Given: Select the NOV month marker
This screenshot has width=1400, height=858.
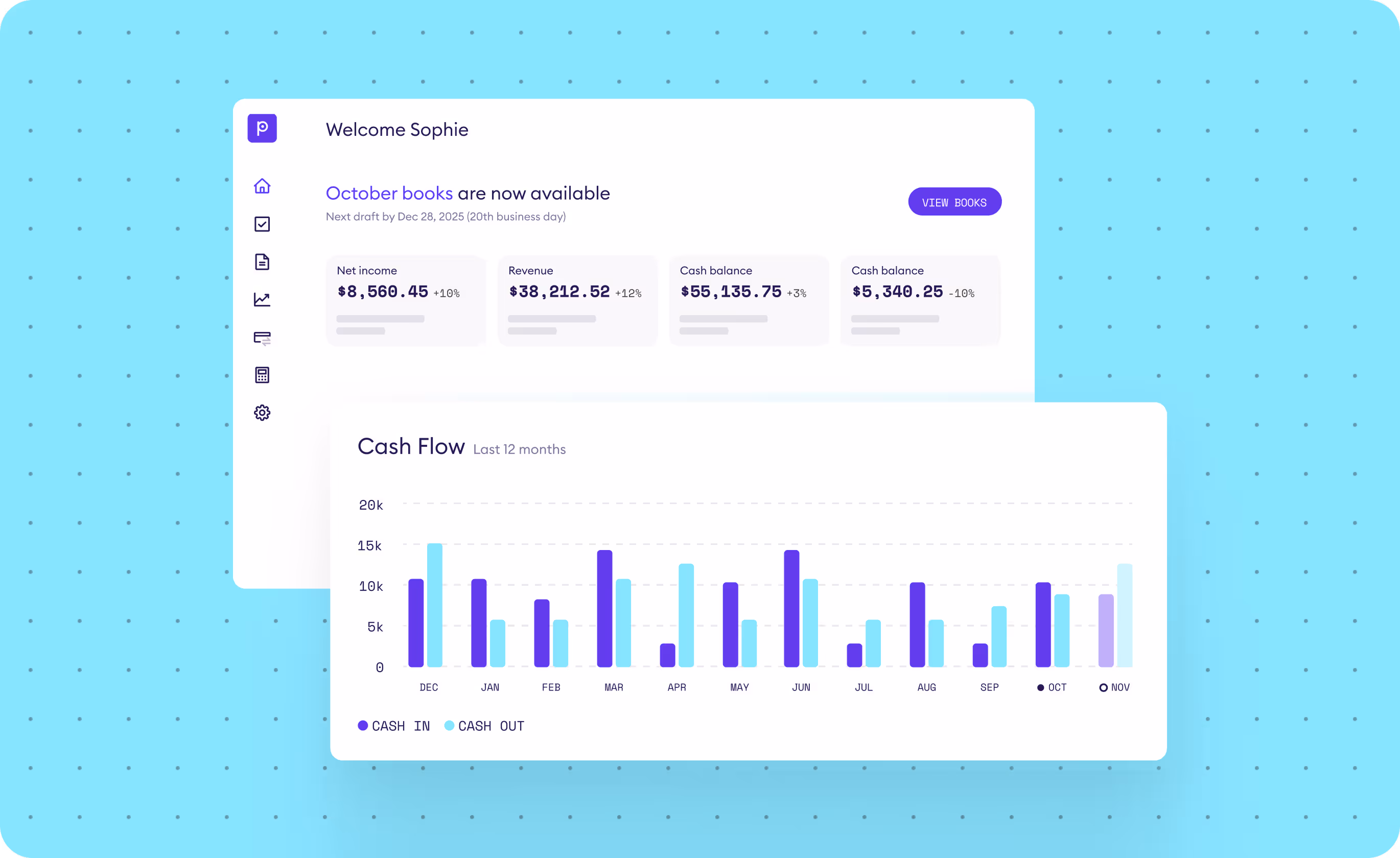Looking at the screenshot, I should pyautogui.click(x=1114, y=687).
